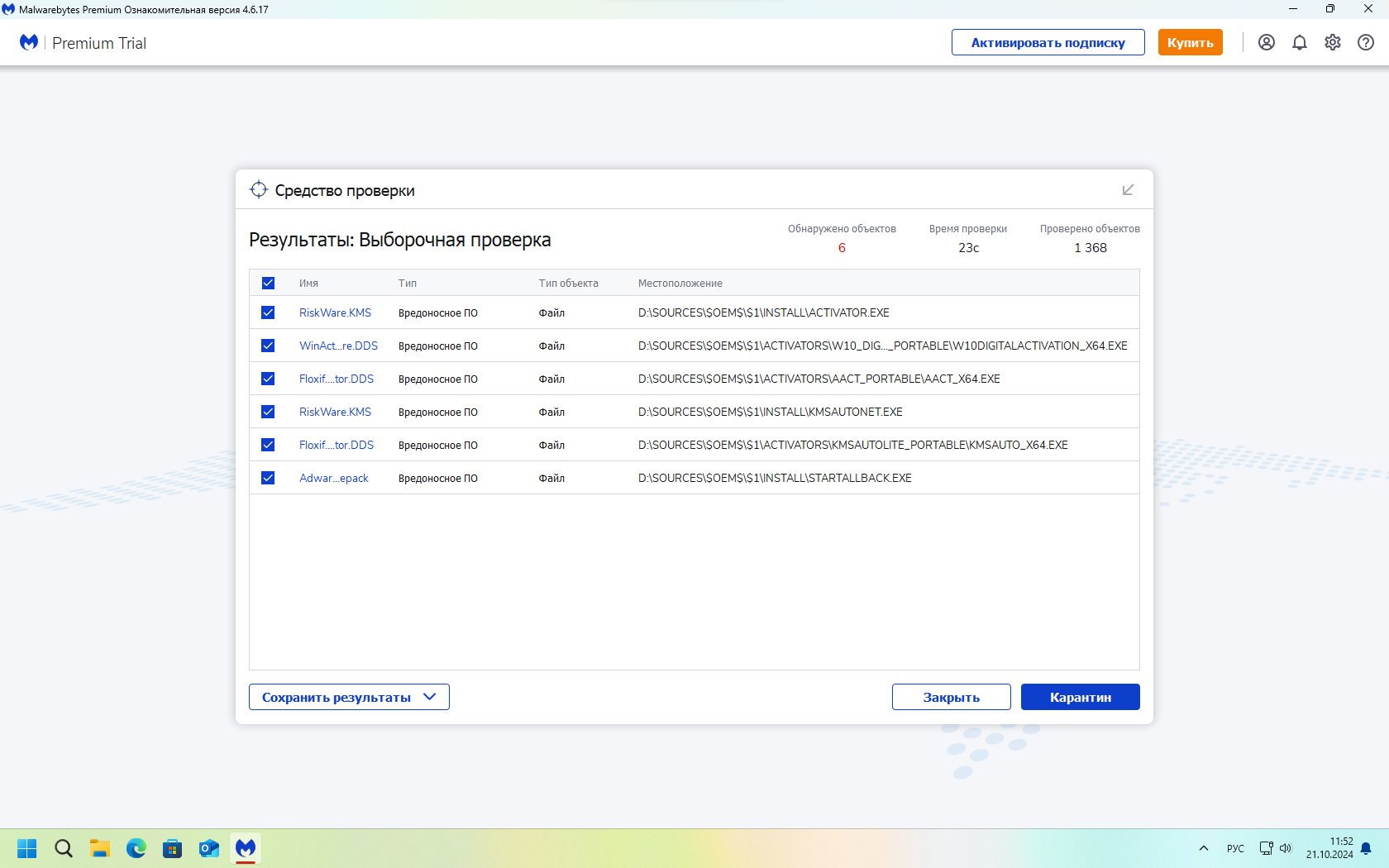Open Microsoft Edge from the taskbar
The height and width of the screenshot is (868, 1389).
[x=136, y=848]
